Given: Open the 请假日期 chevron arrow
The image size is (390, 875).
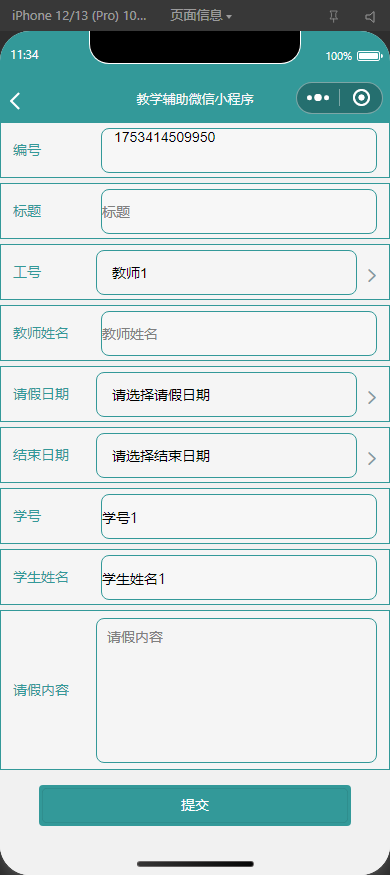Looking at the screenshot, I should 372,397.
